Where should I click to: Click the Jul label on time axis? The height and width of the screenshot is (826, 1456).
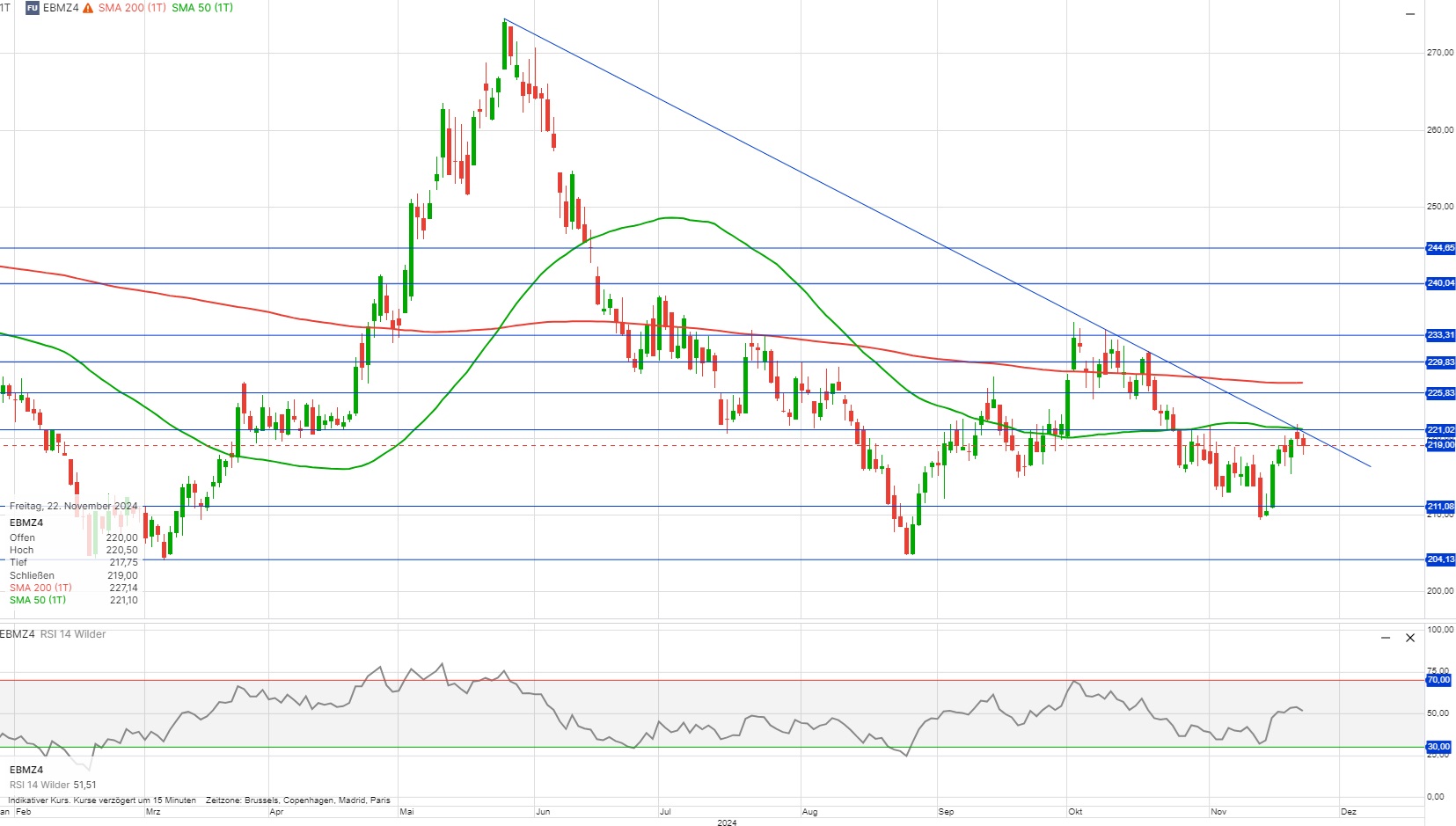(665, 812)
